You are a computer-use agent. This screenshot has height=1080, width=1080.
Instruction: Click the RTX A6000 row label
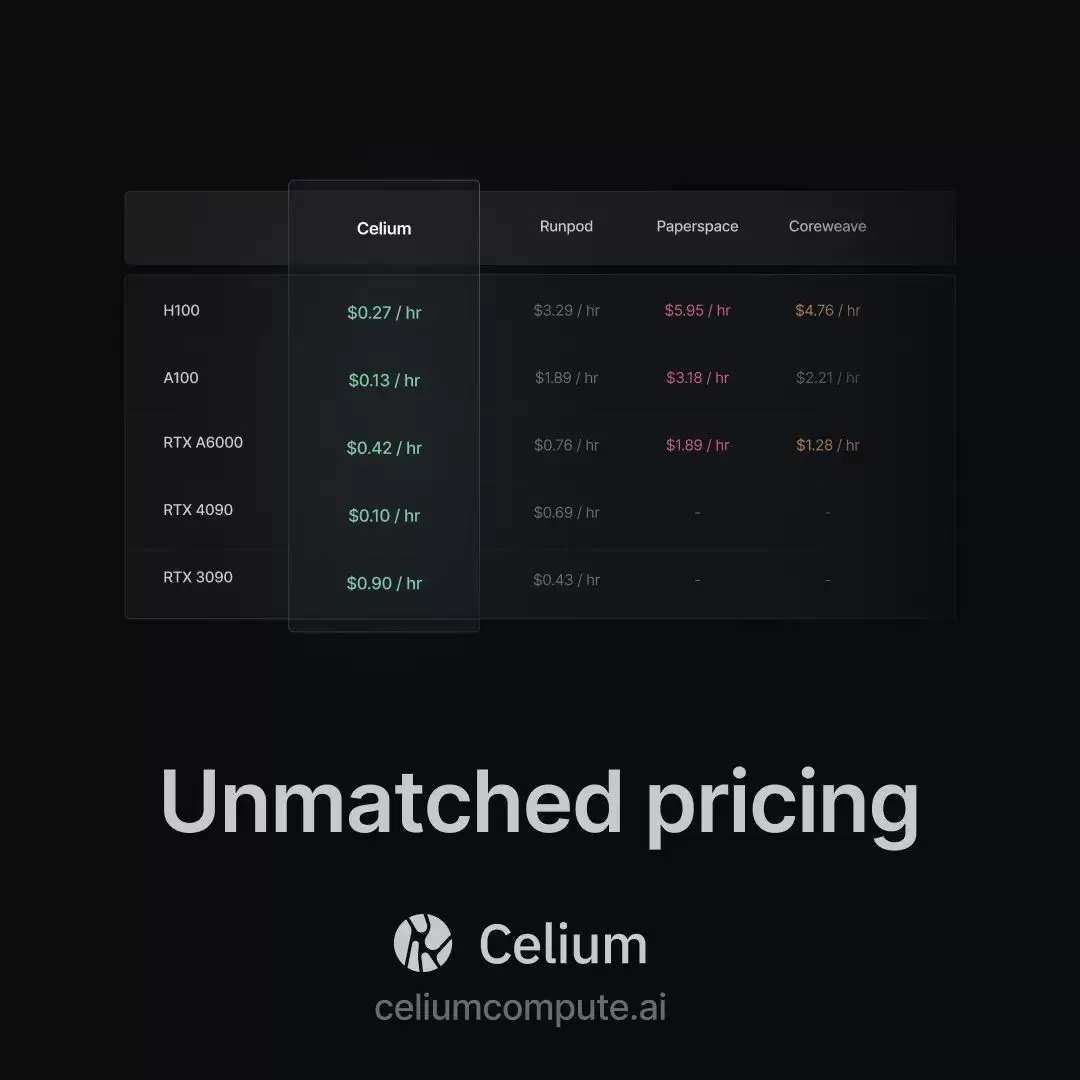[203, 442]
